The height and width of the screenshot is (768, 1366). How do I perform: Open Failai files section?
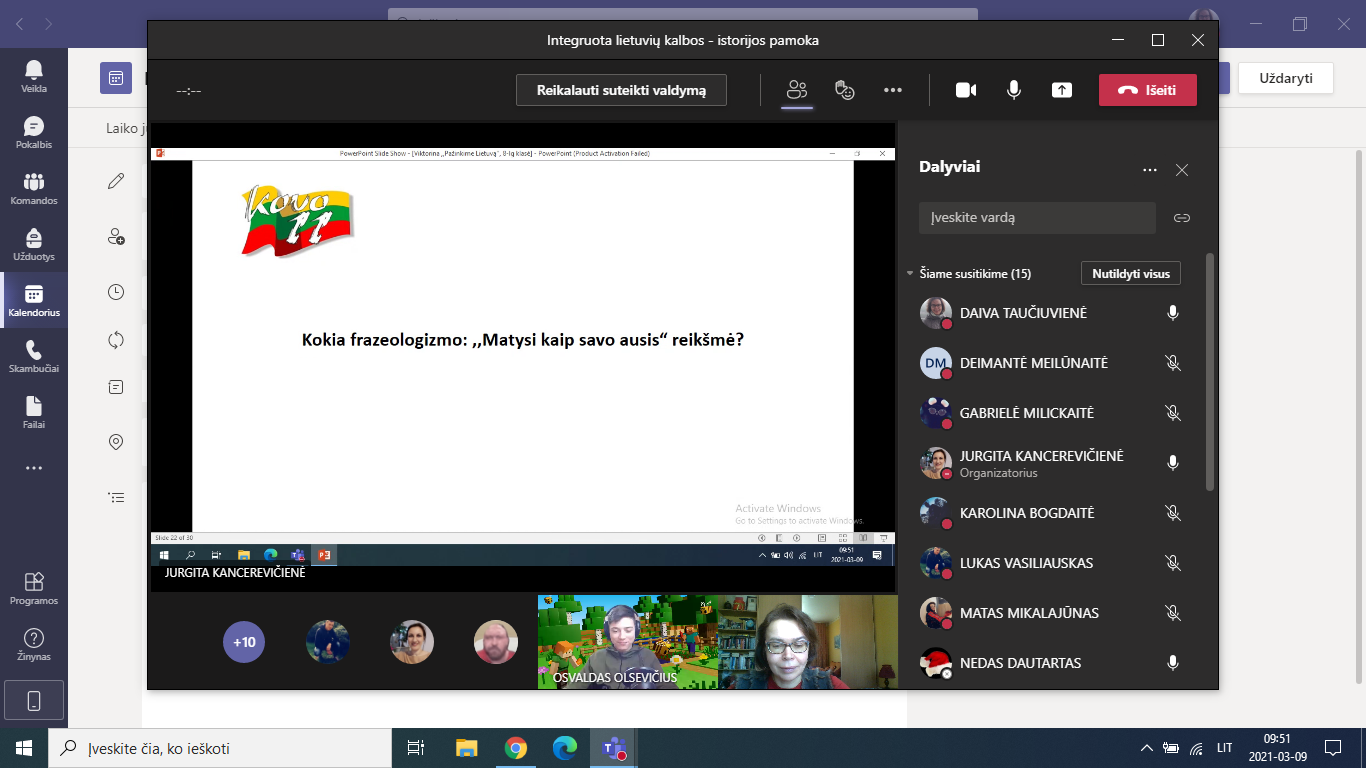tap(34, 412)
